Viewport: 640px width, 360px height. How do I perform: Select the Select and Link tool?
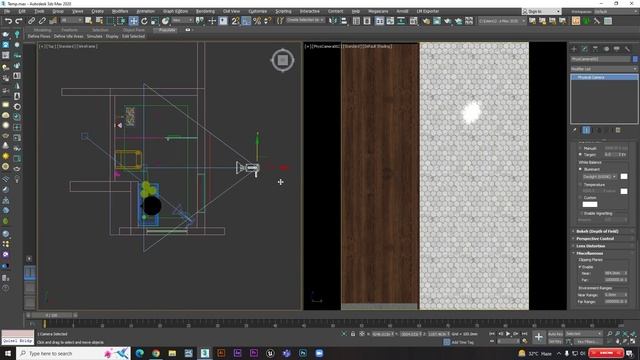(31, 21)
